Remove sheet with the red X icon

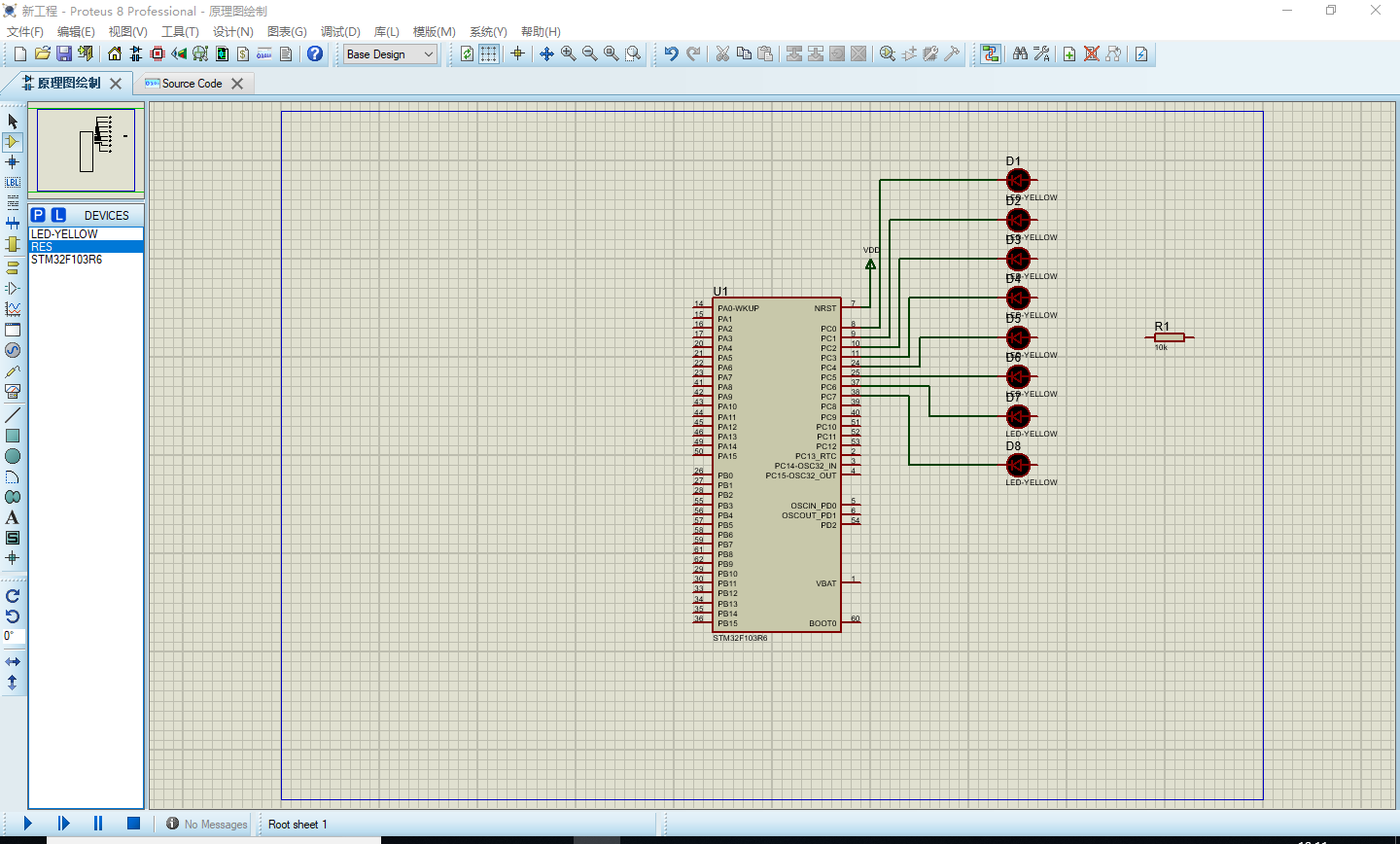(x=1092, y=53)
